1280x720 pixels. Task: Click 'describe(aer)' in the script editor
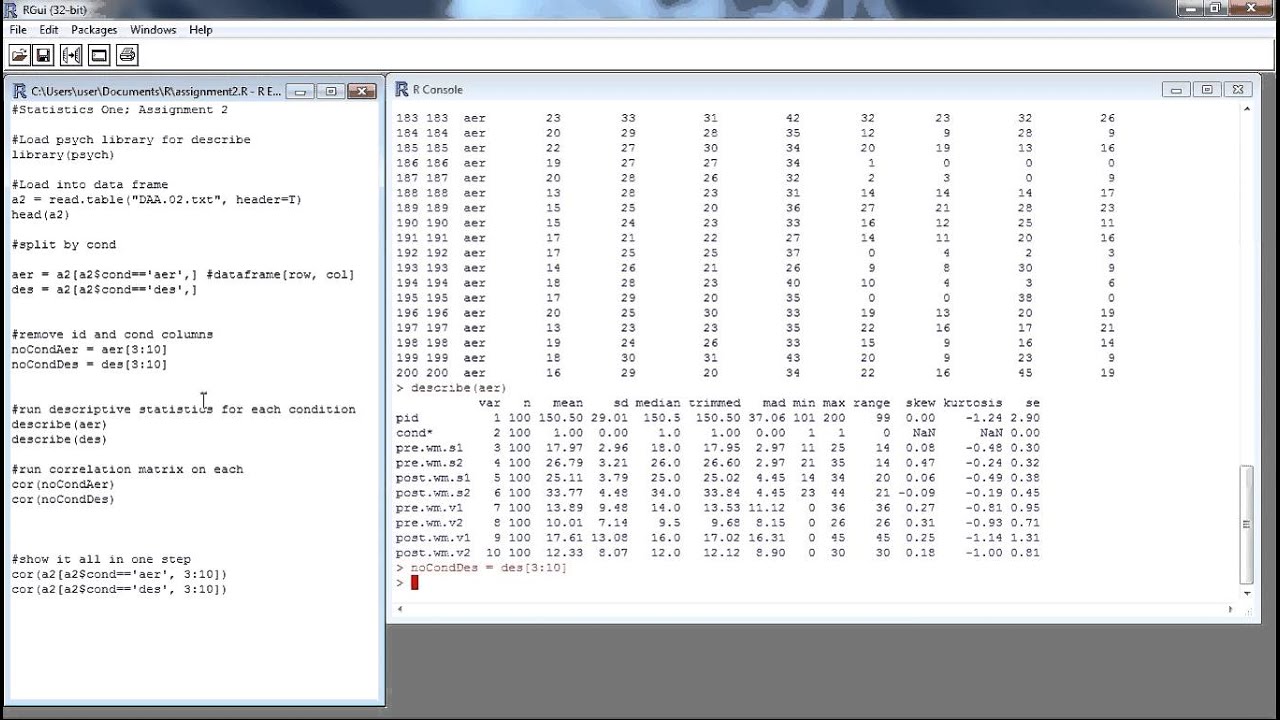[59, 425]
